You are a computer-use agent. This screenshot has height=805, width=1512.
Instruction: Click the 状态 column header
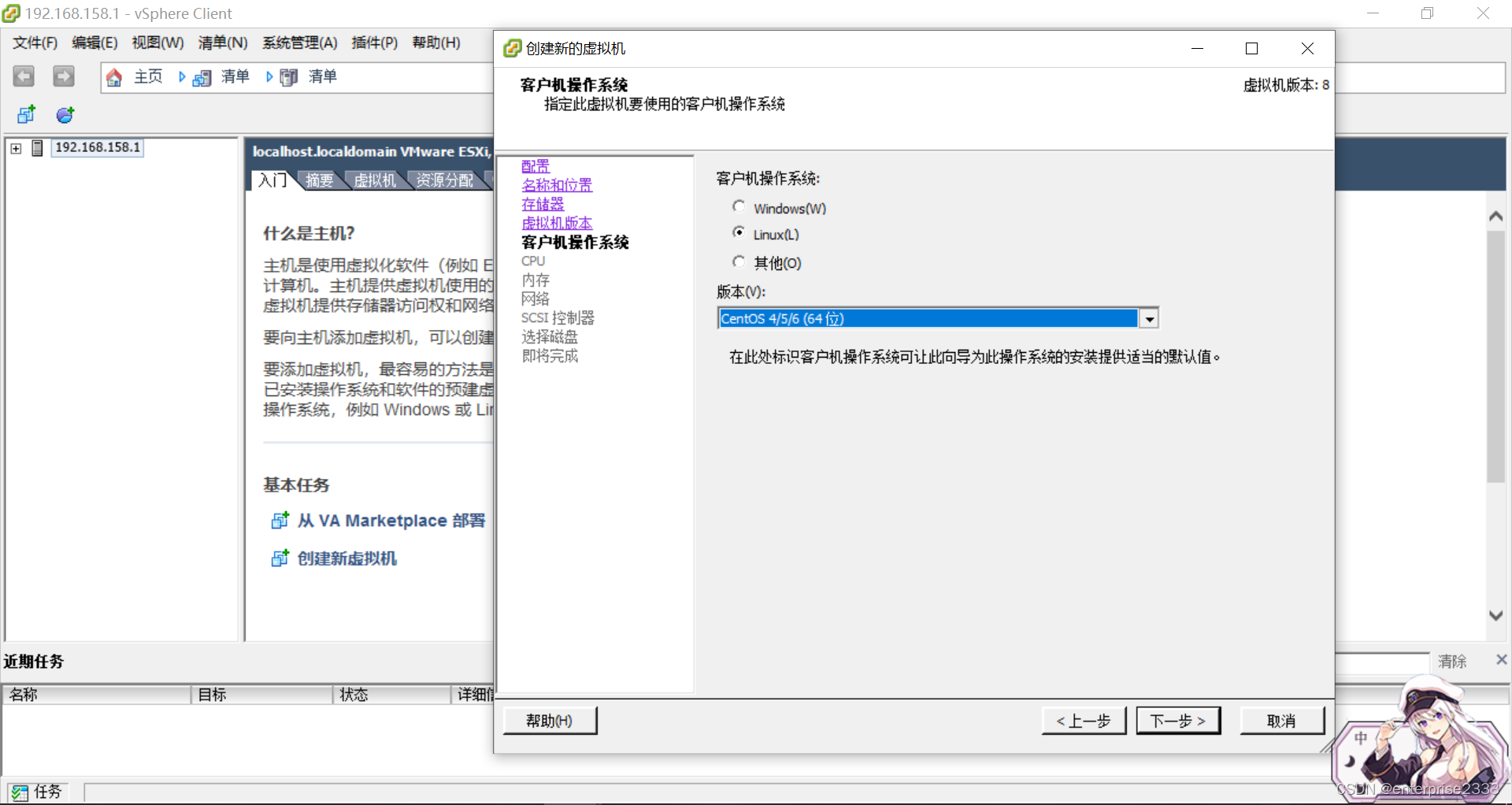tap(392, 695)
